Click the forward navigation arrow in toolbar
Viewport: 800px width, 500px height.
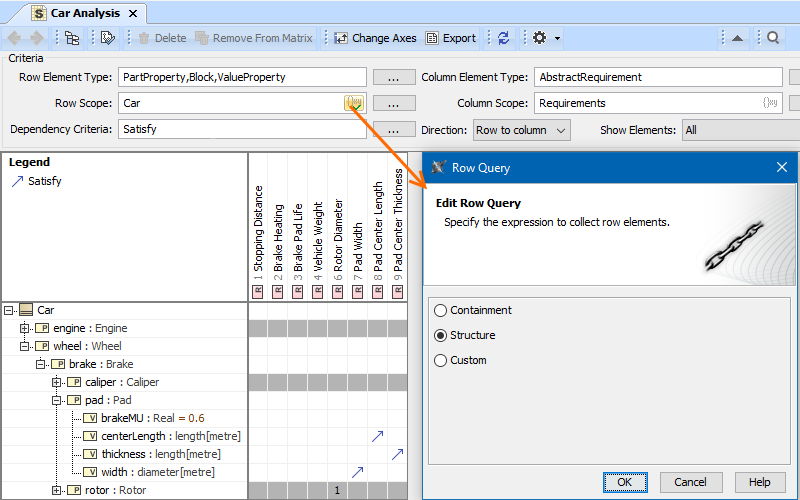(x=37, y=38)
